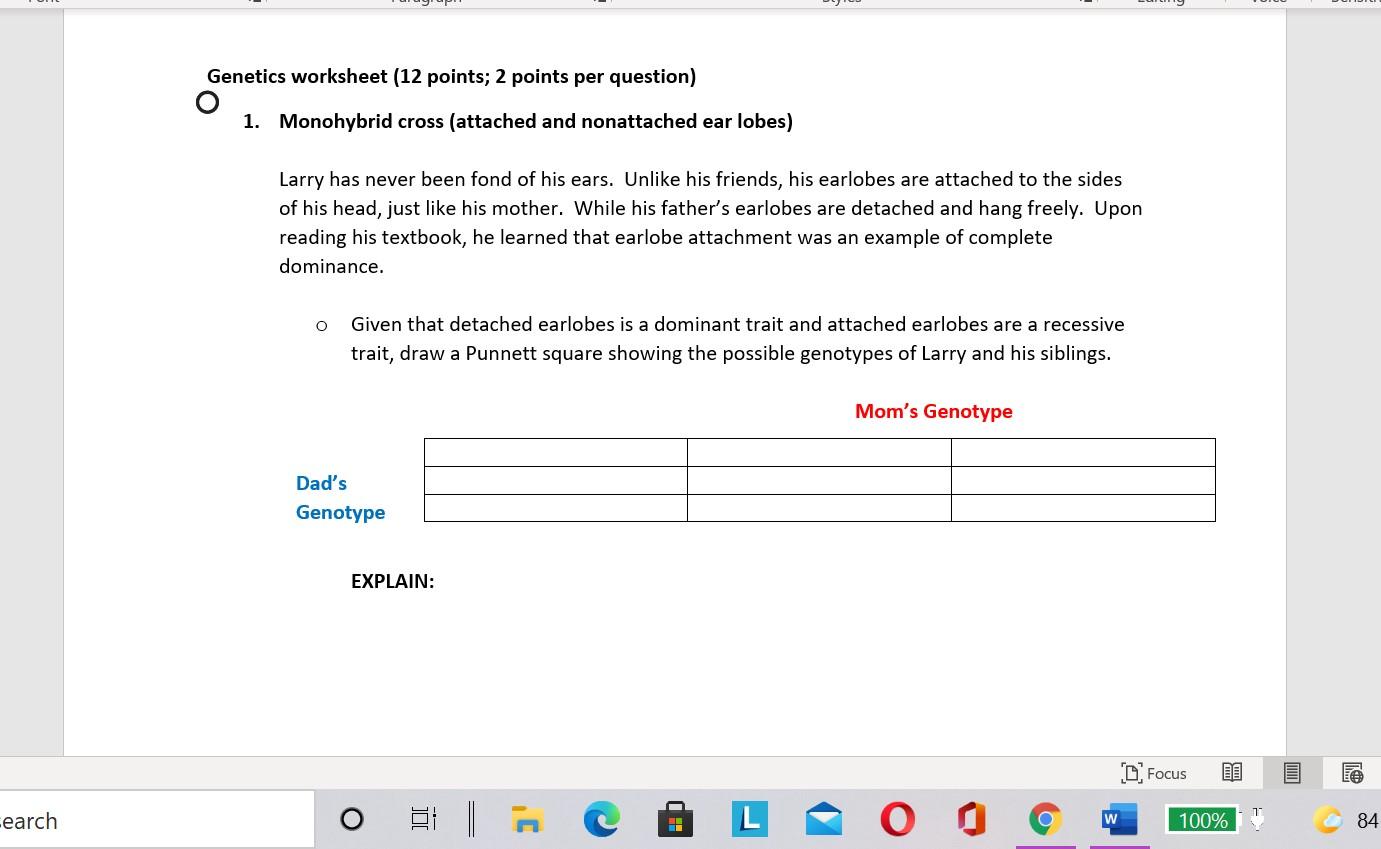
Task: Select the Word icon on the taskbar
Action: (1119, 820)
